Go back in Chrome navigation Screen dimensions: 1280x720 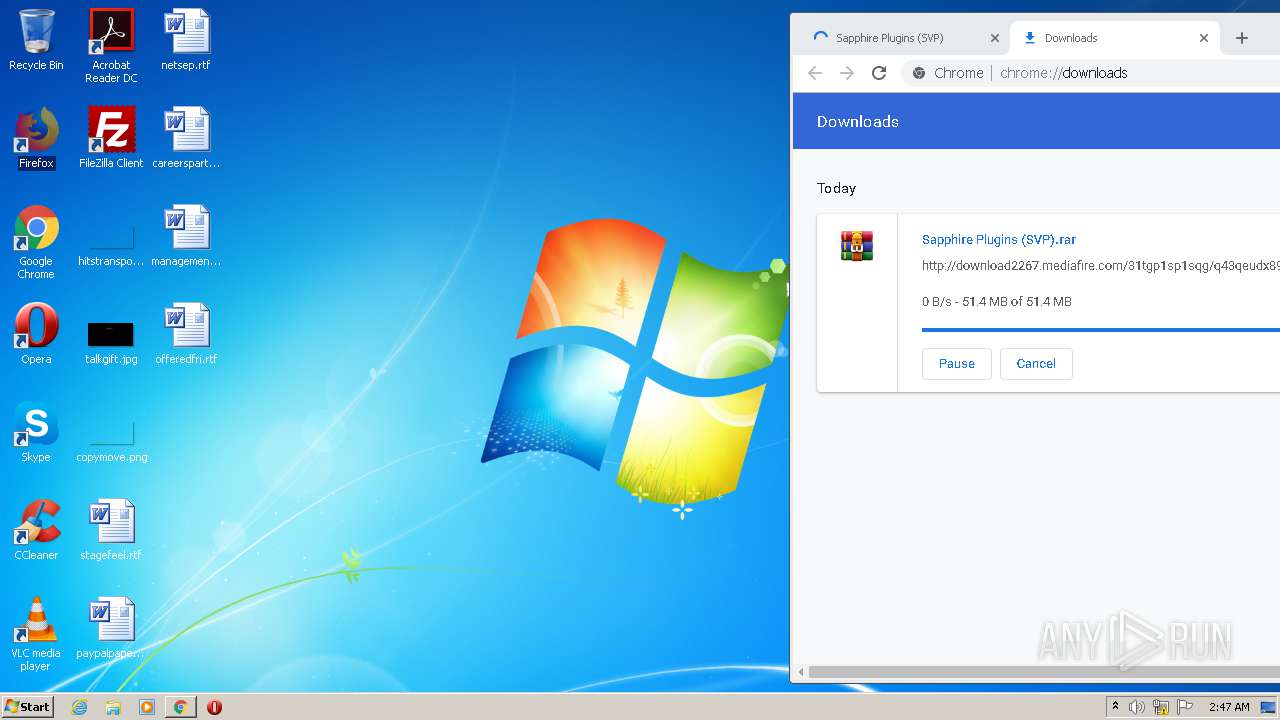click(815, 73)
